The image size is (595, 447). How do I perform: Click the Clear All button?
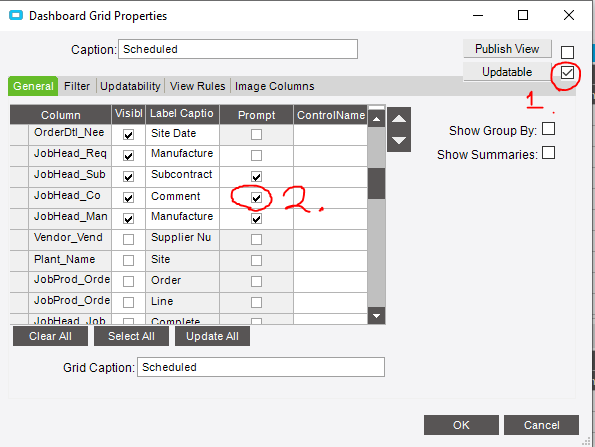[50, 336]
